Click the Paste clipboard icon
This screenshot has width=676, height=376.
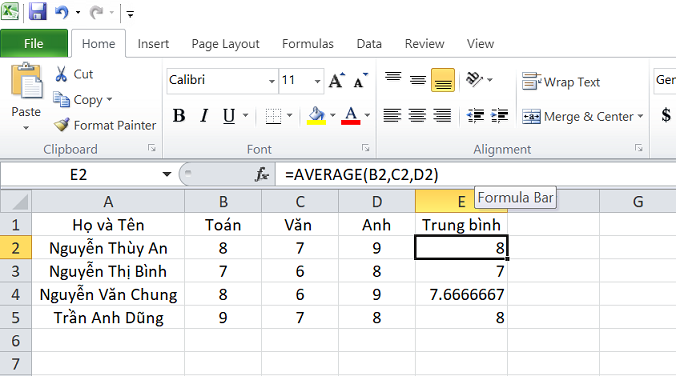[x=26, y=81]
